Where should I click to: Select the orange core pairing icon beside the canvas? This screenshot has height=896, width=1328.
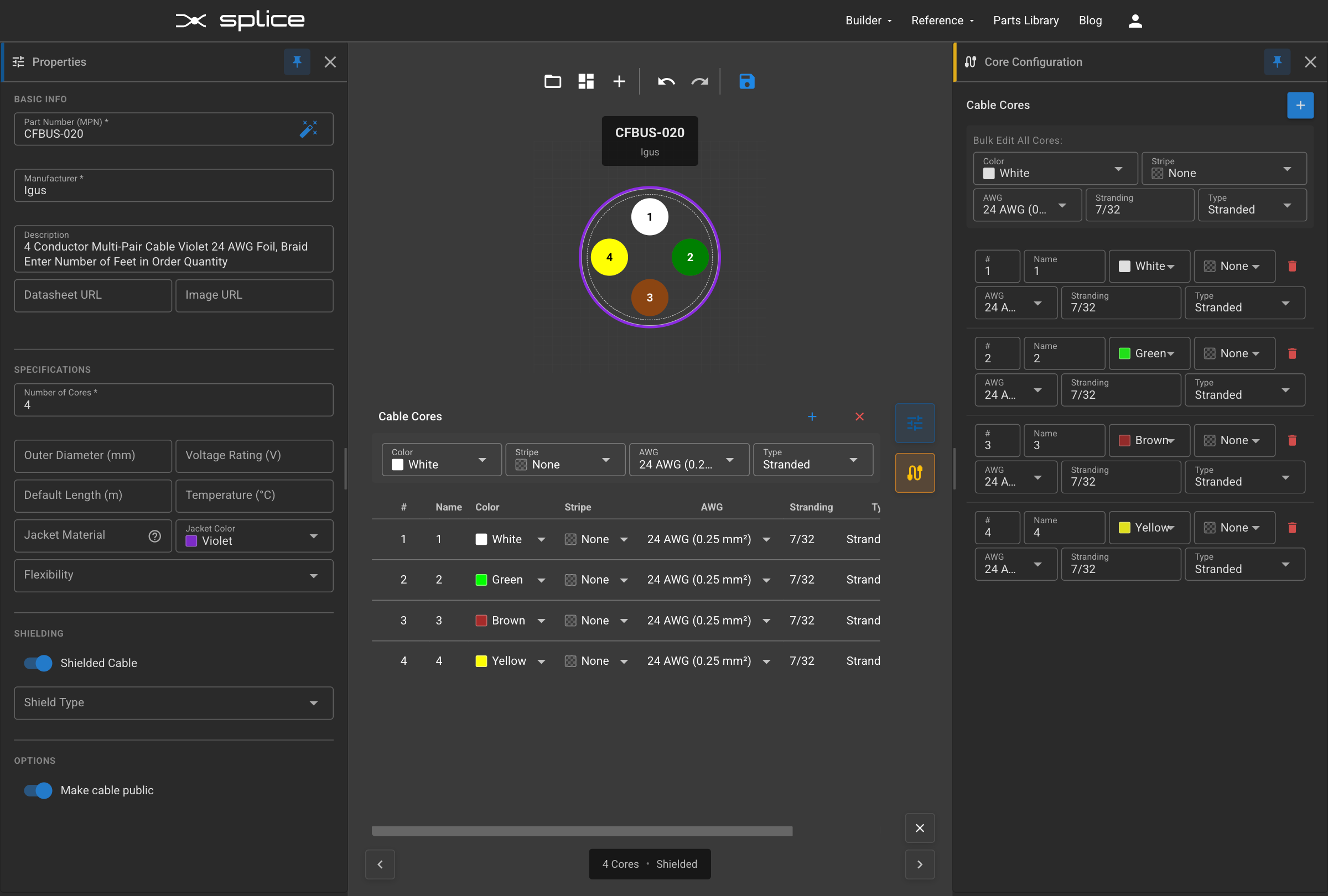point(914,472)
